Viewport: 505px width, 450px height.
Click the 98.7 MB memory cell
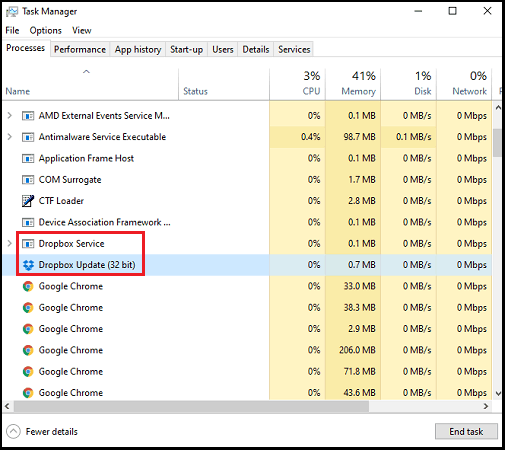(x=353, y=137)
